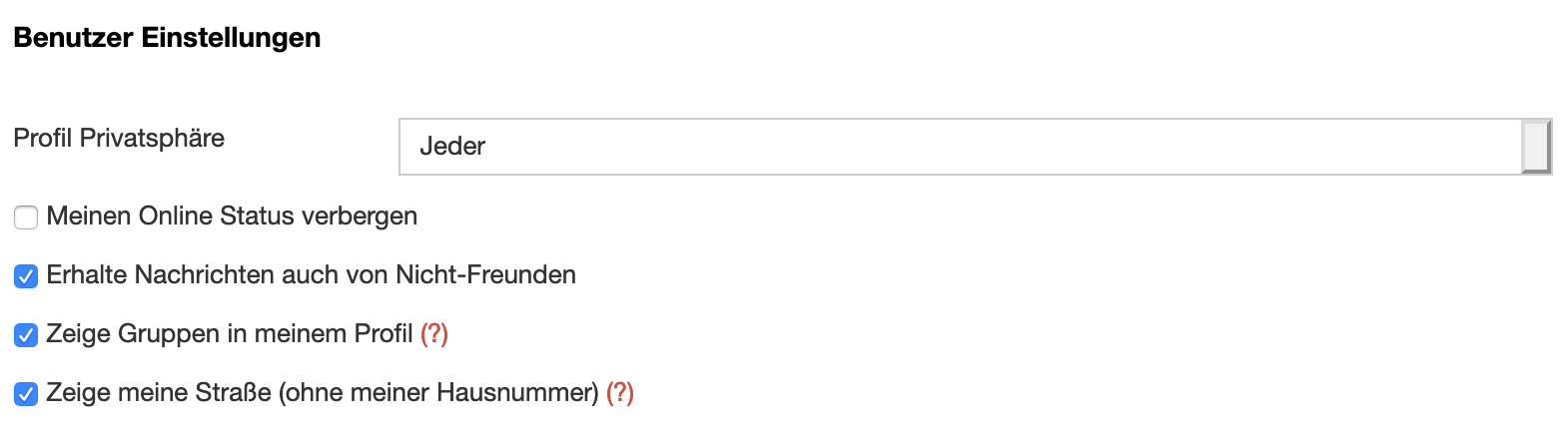
Task: Click the Zeige Gruppen in meinem Profil label
Action: 229,334
